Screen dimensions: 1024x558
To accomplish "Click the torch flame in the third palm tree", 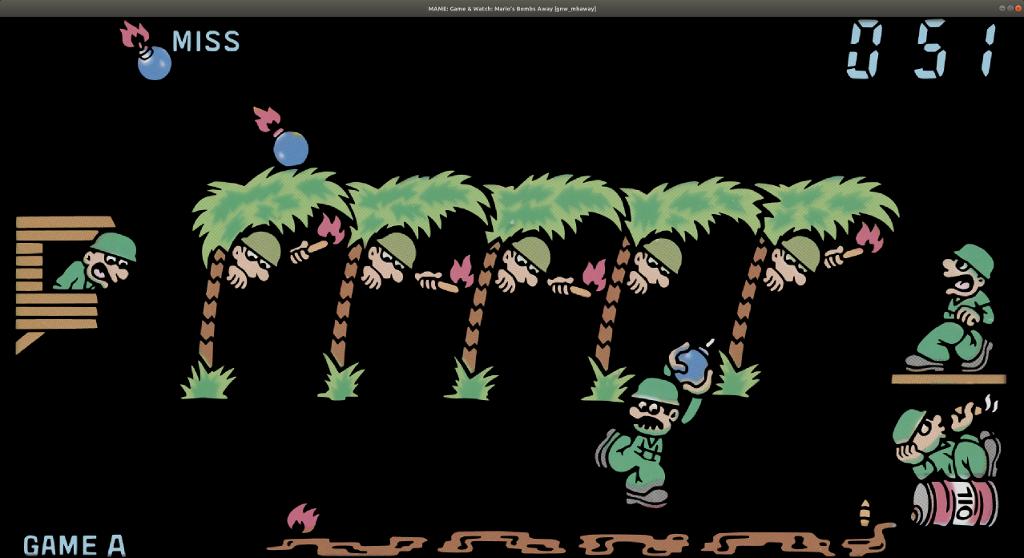I will tap(594, 276).
